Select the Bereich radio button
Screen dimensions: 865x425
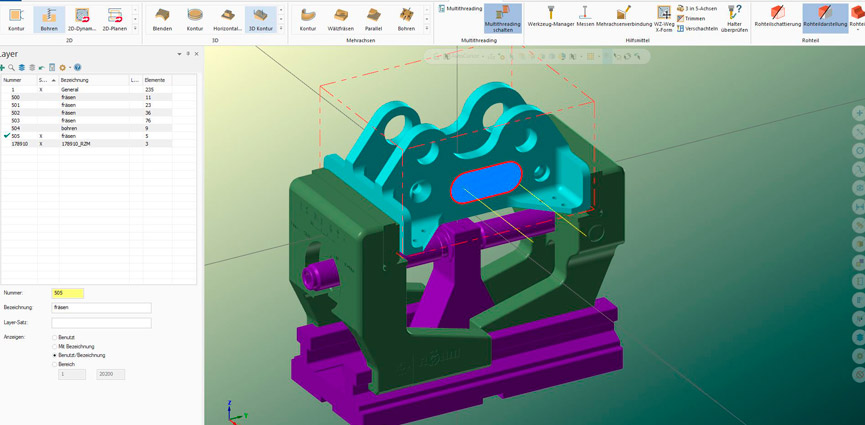55,364
